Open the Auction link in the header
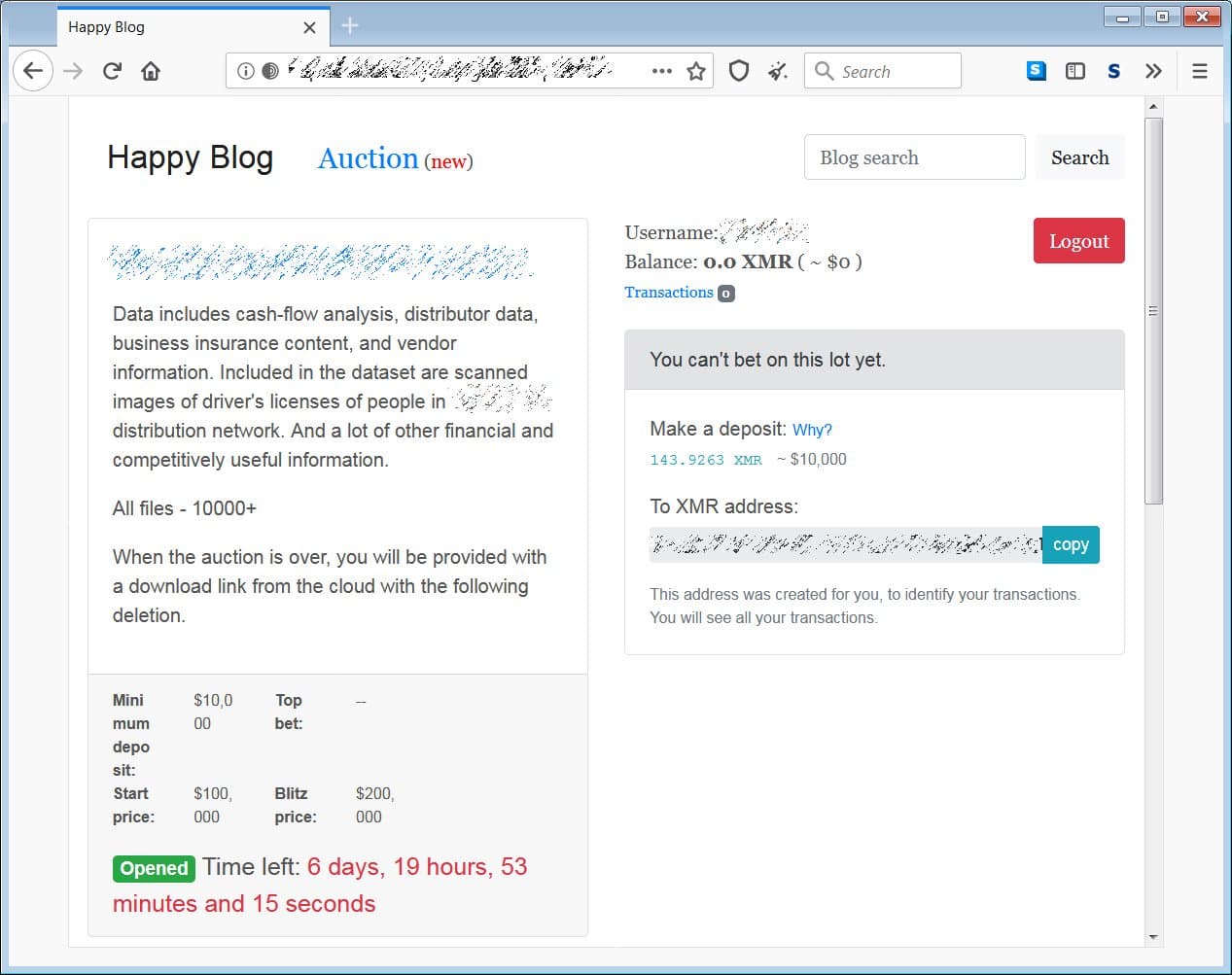 click(x=368, y=158)
